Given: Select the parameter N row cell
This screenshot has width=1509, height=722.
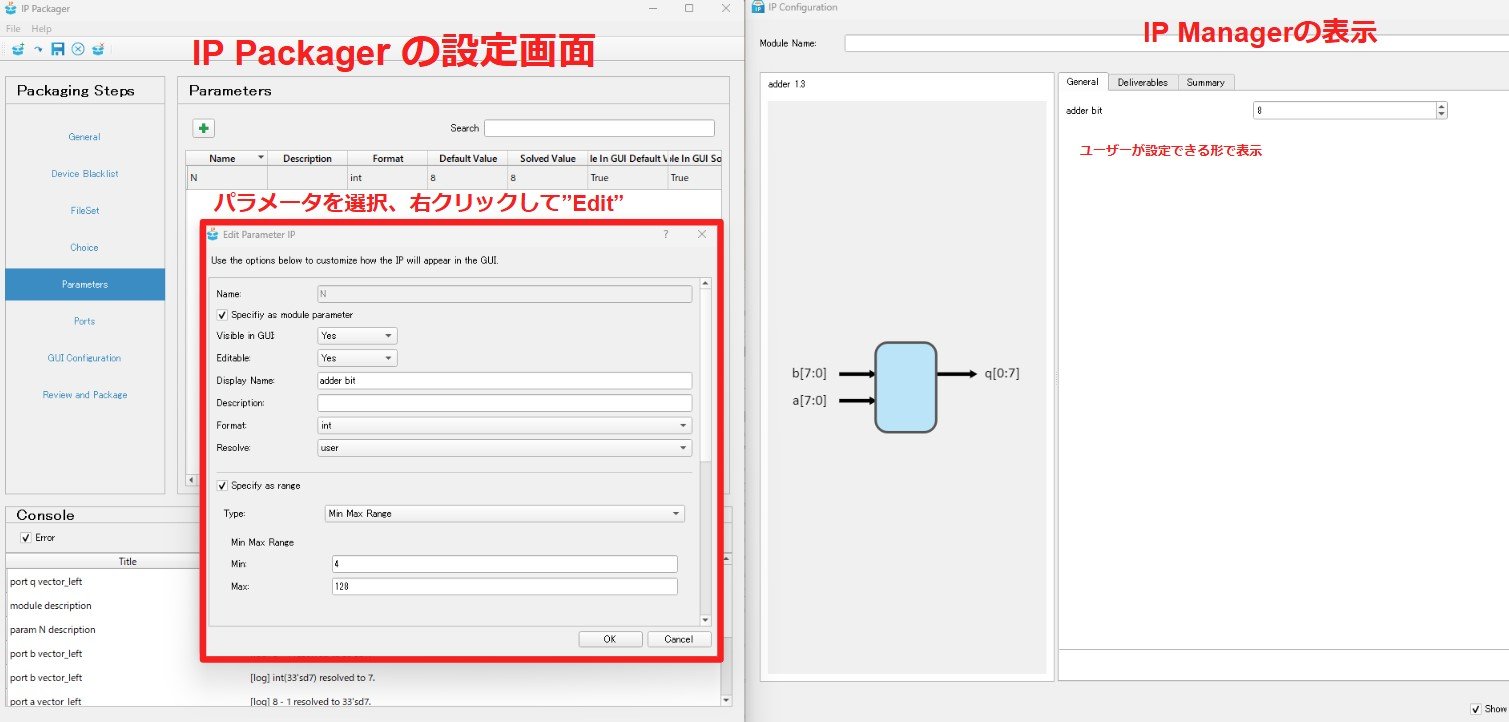Looking at the screenshot, I should click(226, 177).
